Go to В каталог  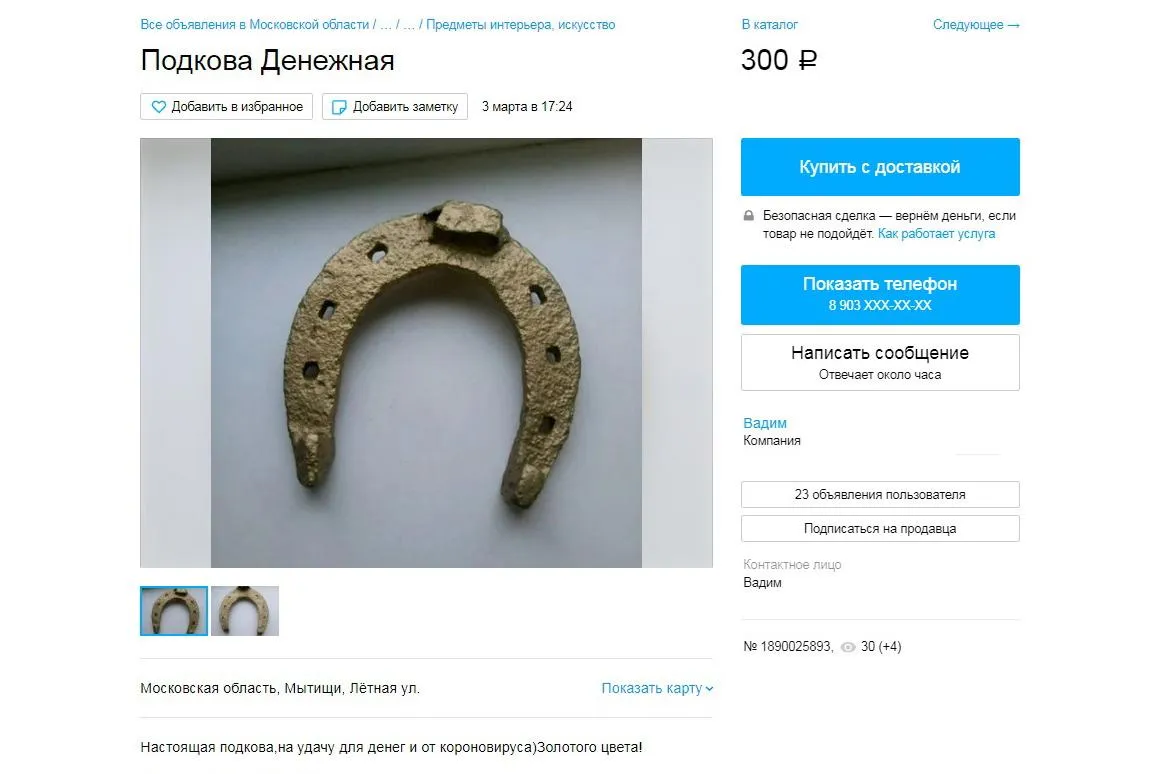pyautogui.click(x=769, y=24)
